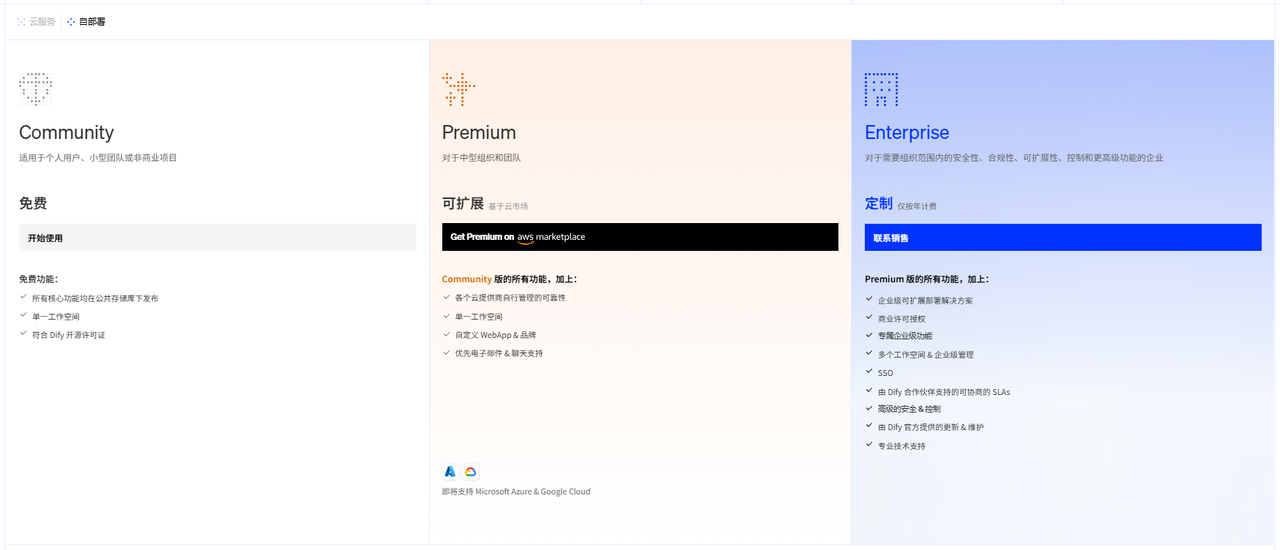Screen dimensions: 1280x550
Task: Click the Community plan dotted icon
Action: pos(35,89)
